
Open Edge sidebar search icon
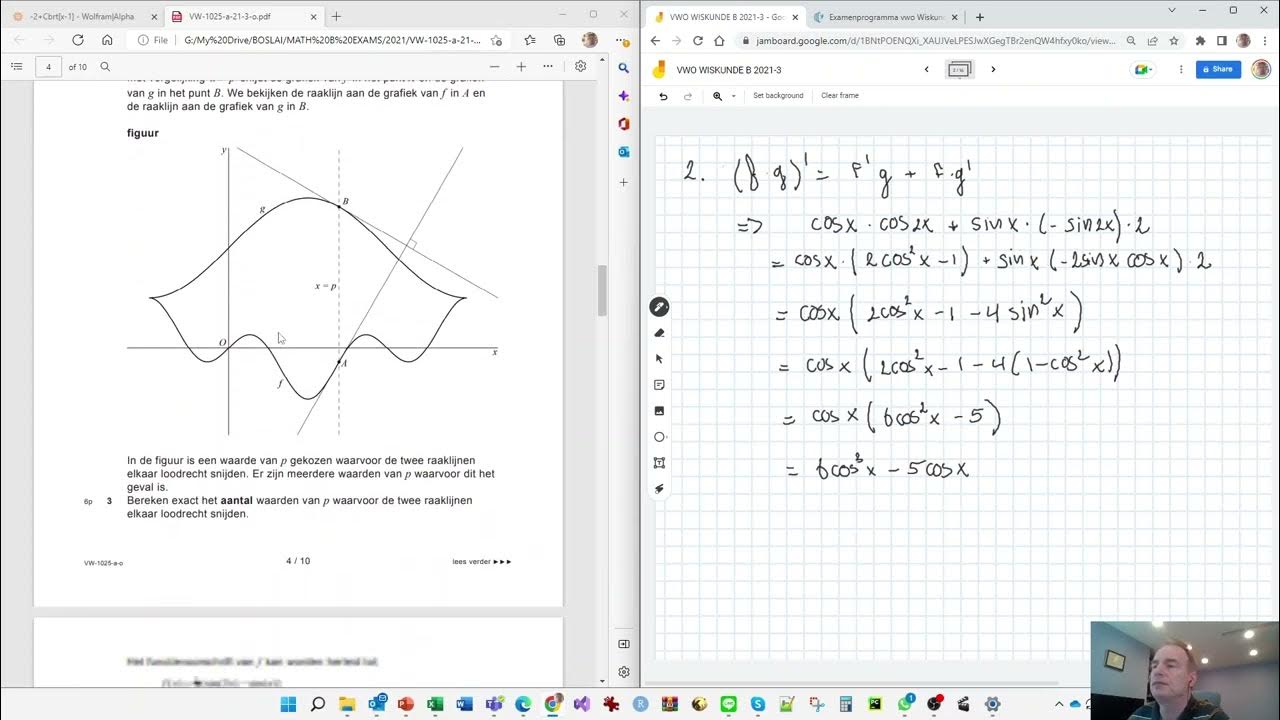(x=624, y=68)
